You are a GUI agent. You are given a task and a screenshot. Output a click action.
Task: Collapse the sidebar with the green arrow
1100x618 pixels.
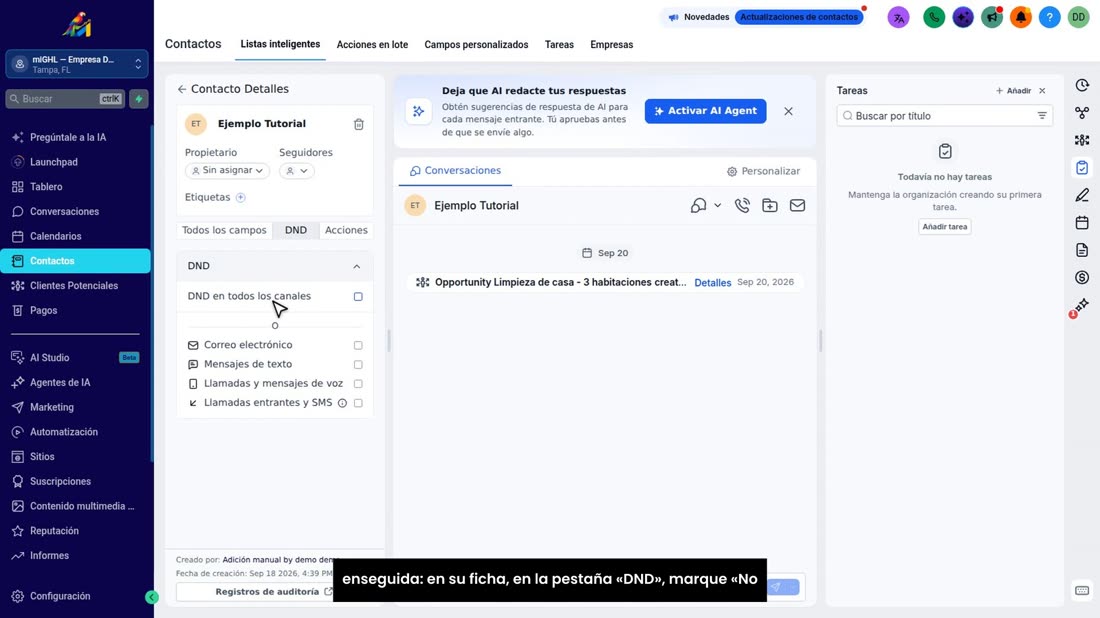[152, 597]
